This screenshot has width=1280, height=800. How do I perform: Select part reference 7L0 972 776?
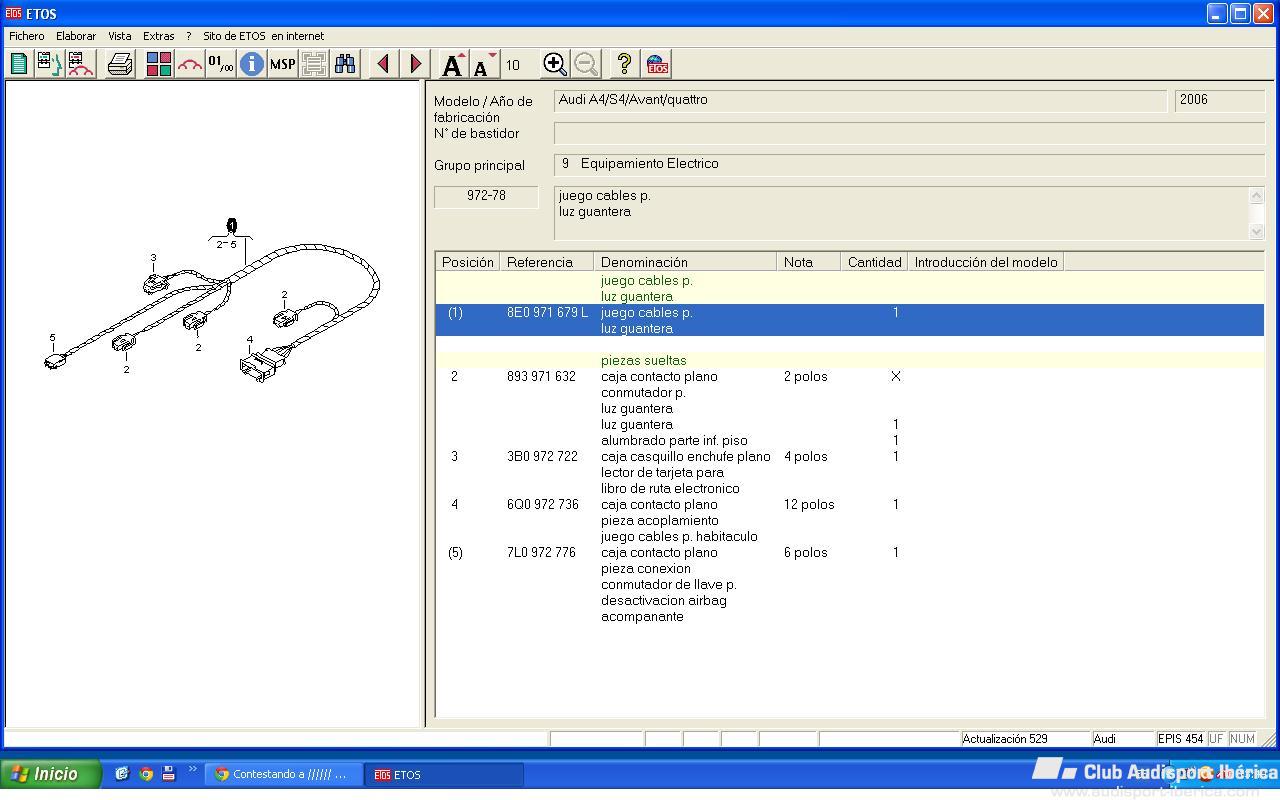point(541,553)
